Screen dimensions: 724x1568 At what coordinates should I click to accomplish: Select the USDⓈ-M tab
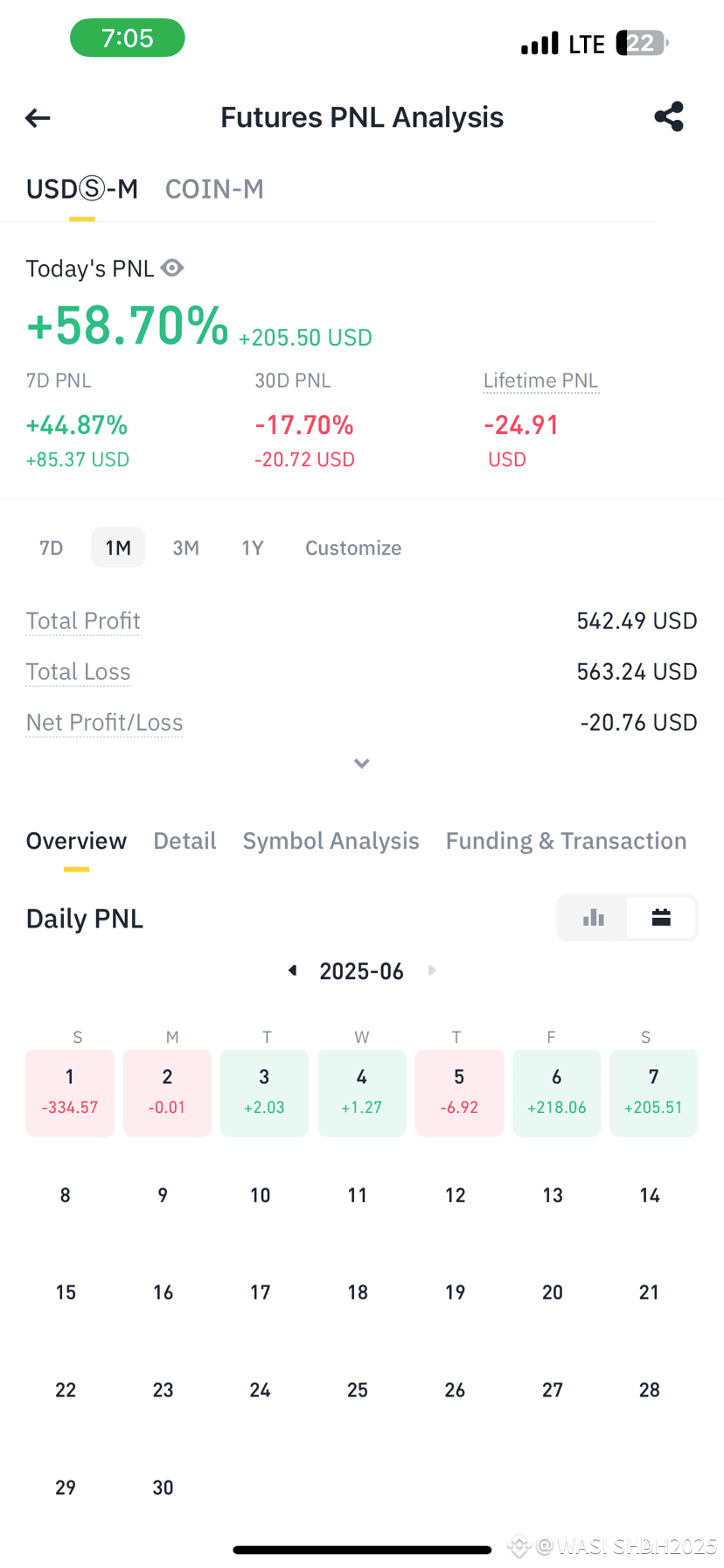tap(82, 189)
